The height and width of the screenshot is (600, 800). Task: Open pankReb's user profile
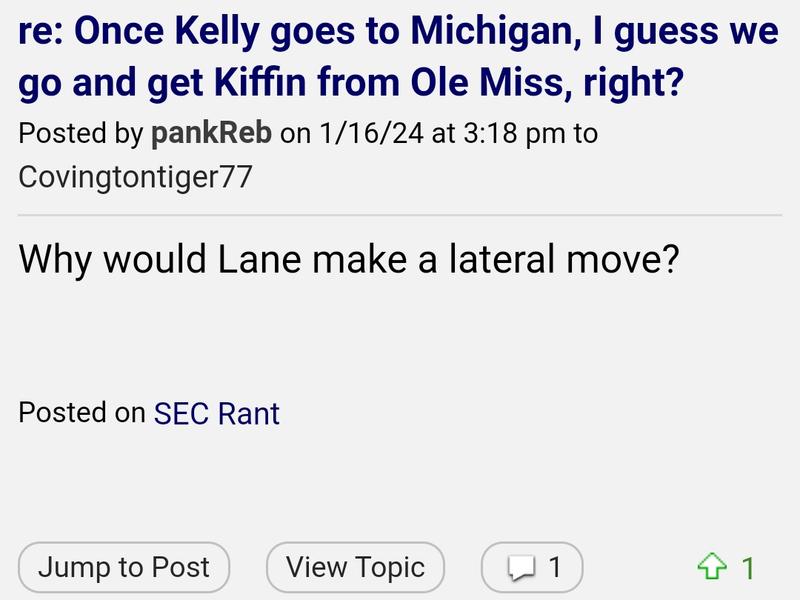click(x=211, y=134)
